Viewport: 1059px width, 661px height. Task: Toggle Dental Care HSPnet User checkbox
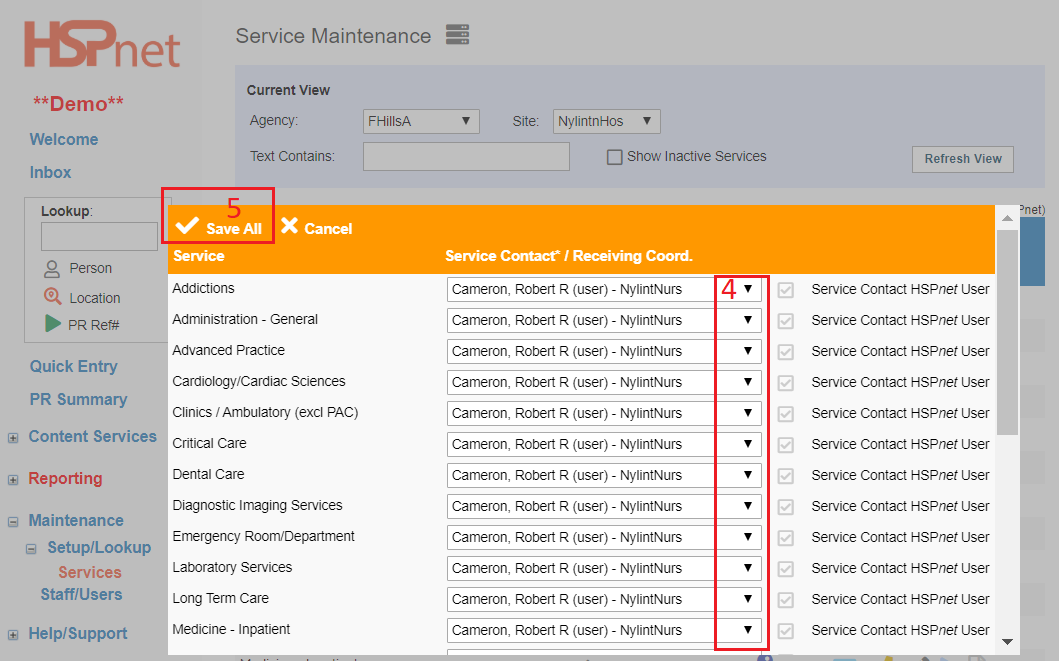coord(785,477)
